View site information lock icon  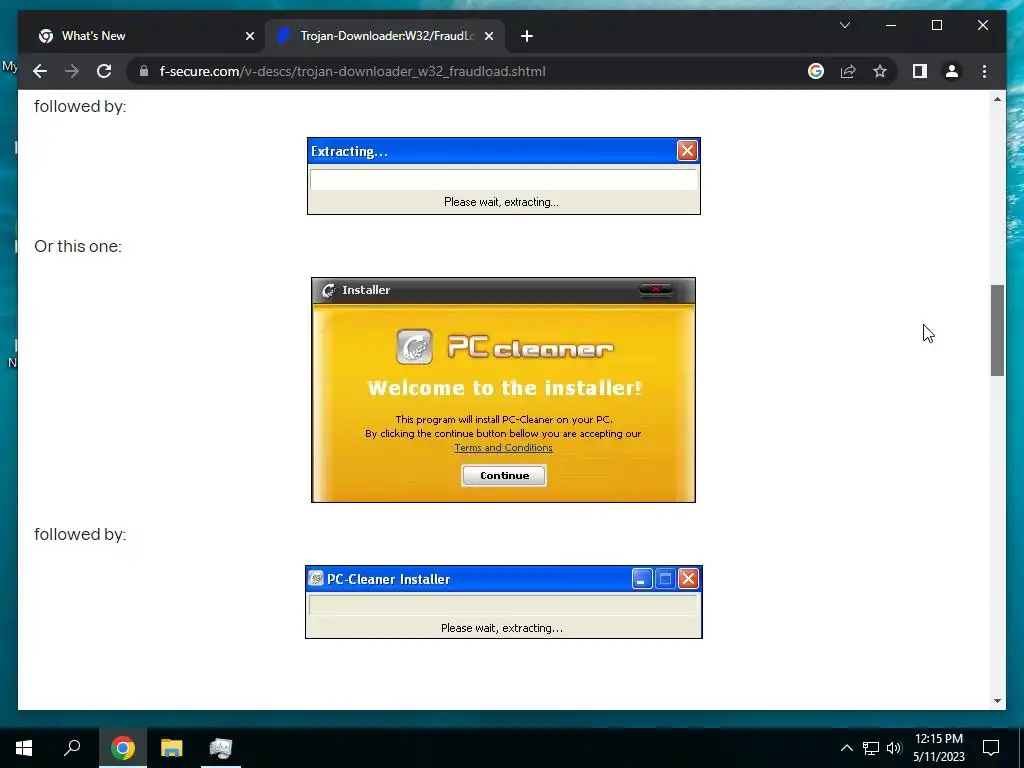click(x=144, y=71)
